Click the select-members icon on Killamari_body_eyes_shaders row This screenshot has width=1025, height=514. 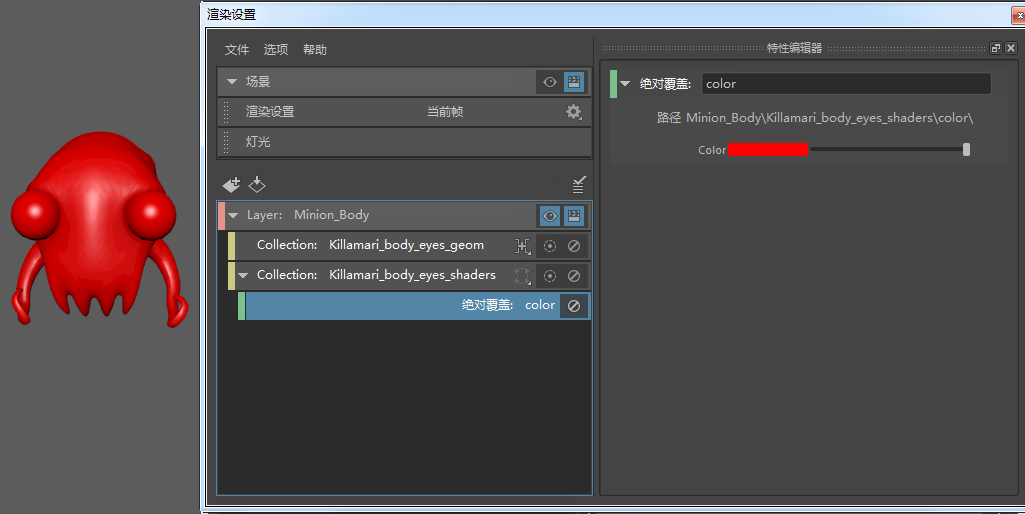(523, 276)
